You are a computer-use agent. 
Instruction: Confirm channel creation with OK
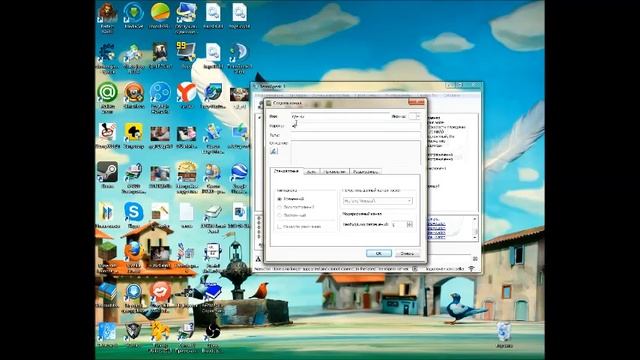(x=379, y=253)
